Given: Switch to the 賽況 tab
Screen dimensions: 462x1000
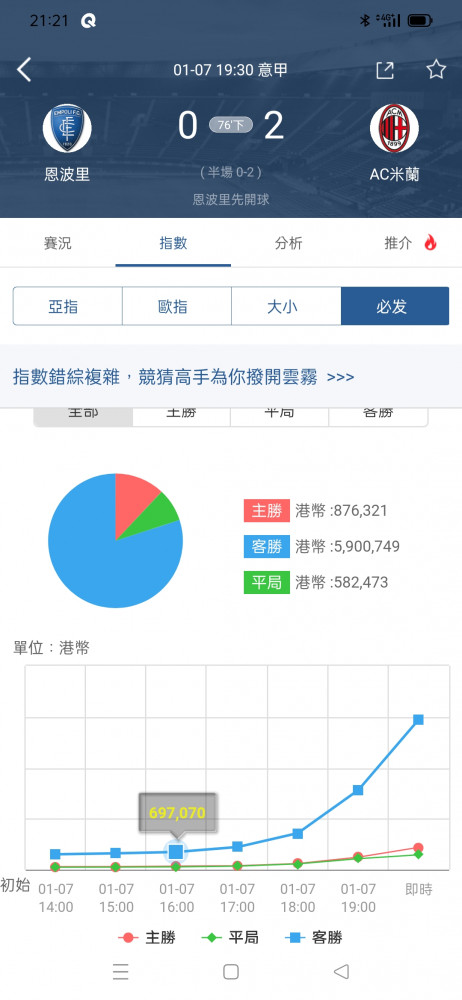Looking at the screenshot, I should tap(57, 243).
